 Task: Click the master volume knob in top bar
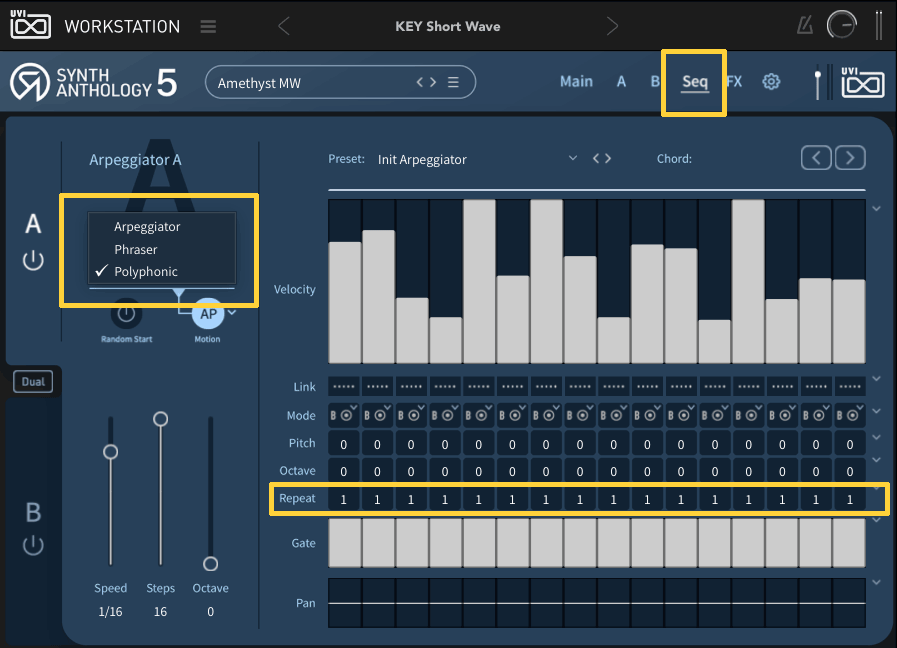(842, 25)
